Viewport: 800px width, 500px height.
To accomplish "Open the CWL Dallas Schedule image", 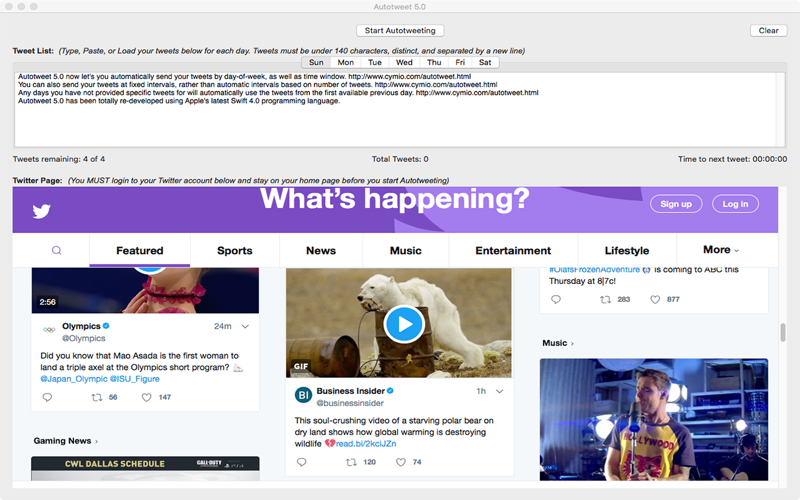I will [x=145, y=468].
